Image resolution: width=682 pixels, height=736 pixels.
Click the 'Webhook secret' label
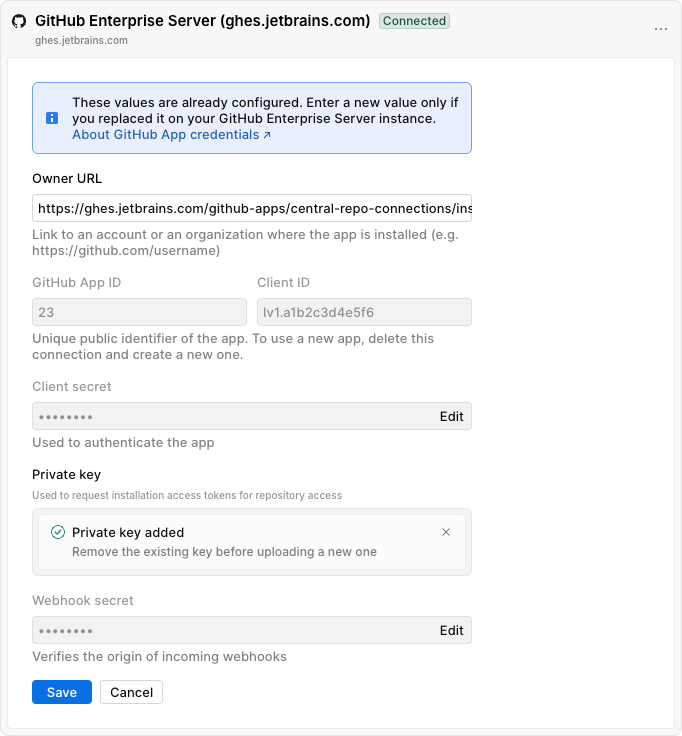coord(83,600)
